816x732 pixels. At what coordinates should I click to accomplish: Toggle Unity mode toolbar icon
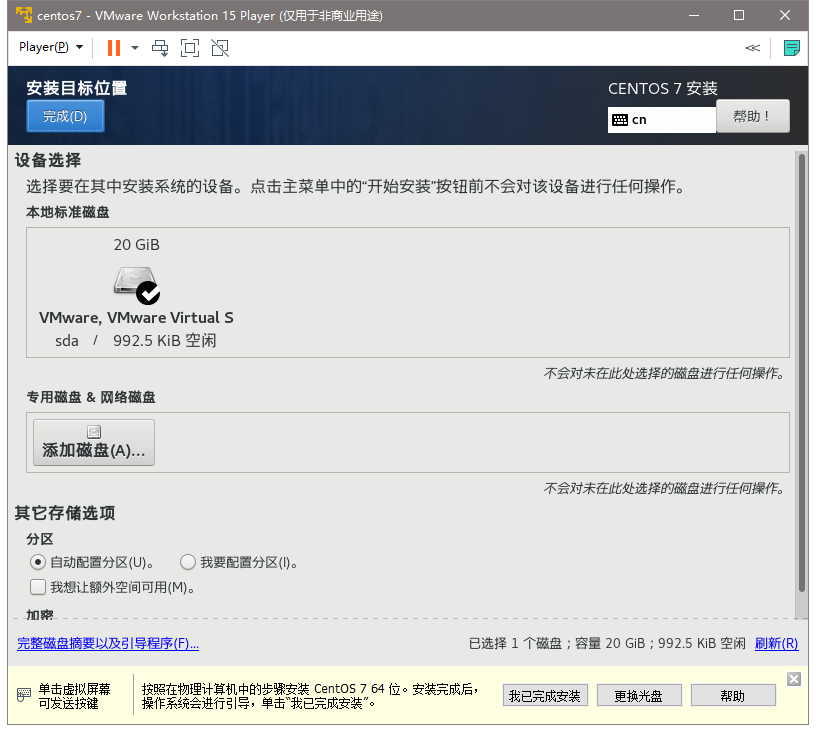[x=220, y=47]
